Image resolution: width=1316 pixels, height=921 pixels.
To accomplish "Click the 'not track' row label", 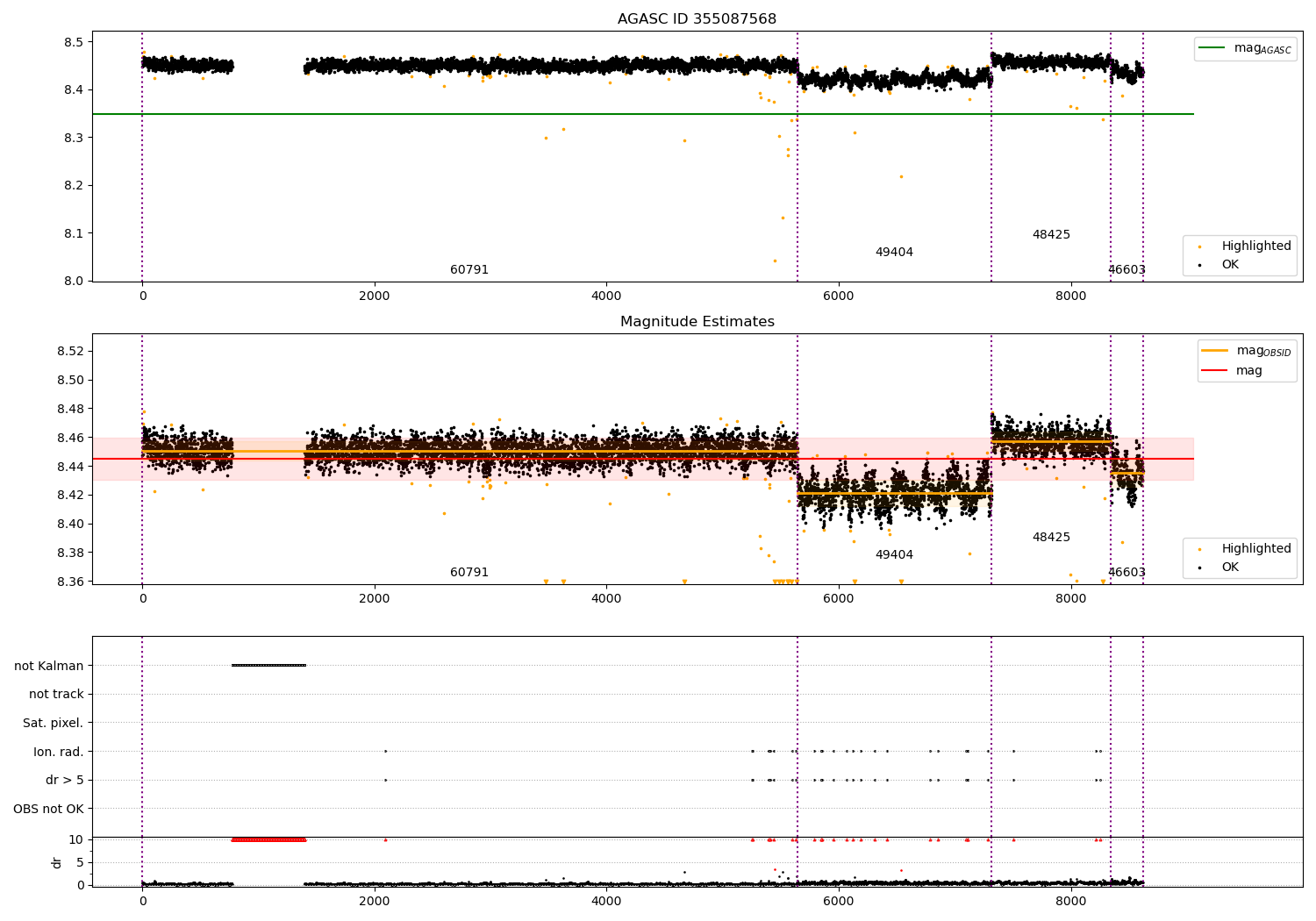I will (x=56, y=695).
